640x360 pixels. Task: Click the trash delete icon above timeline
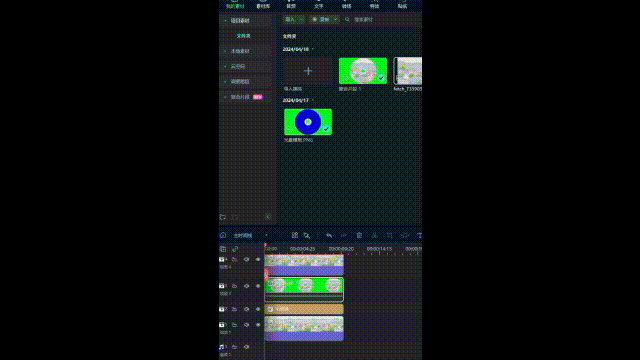click(359, 236)
